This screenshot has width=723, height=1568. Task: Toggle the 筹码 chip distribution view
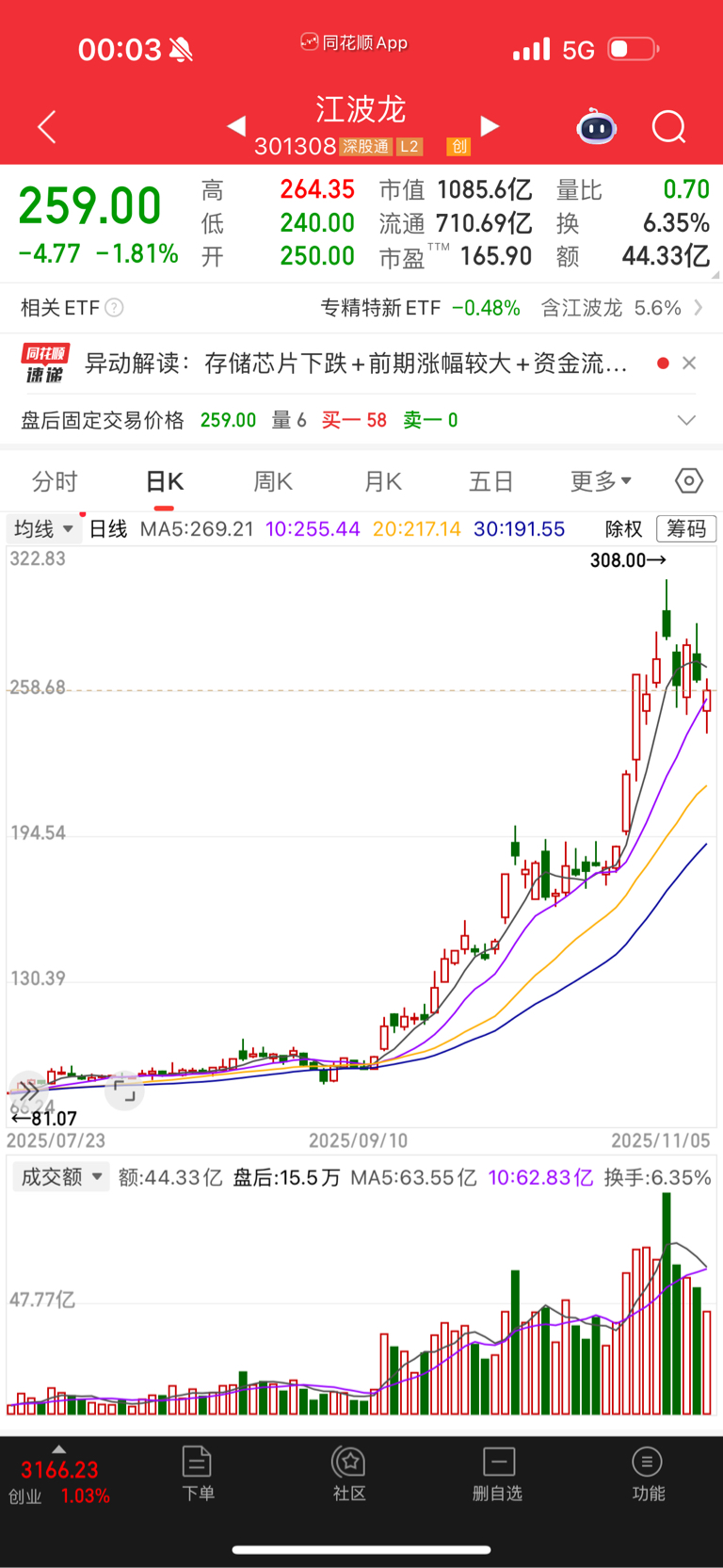[x=686, y=528]
